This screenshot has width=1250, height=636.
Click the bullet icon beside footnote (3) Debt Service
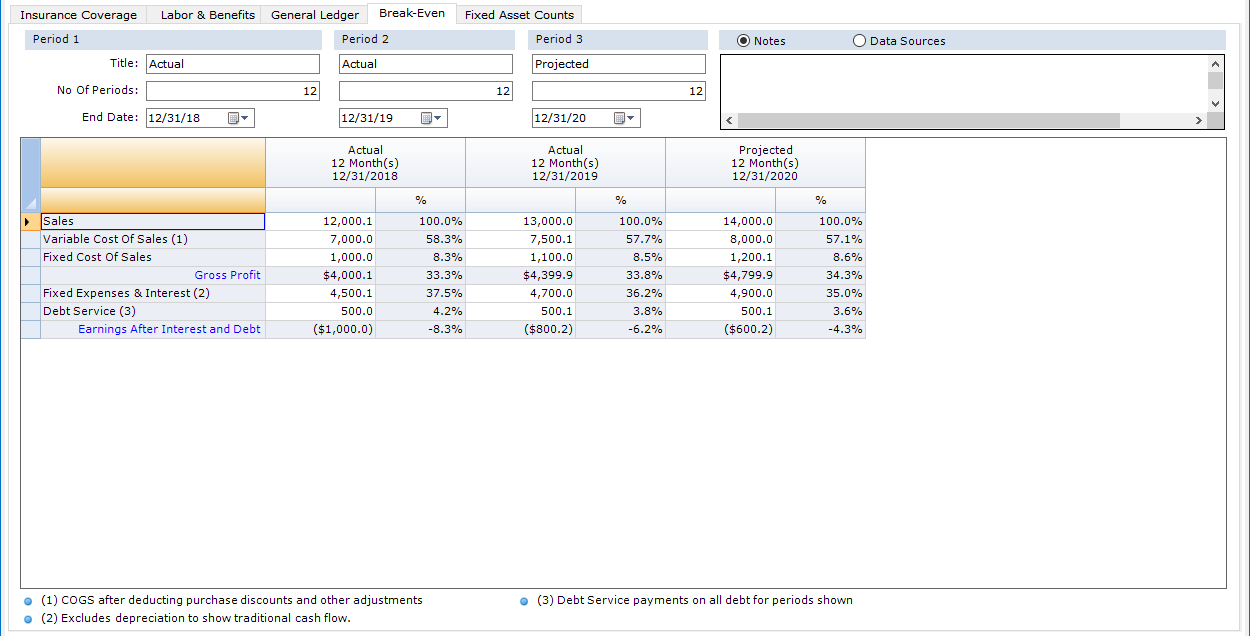click(x=524, y=602)
